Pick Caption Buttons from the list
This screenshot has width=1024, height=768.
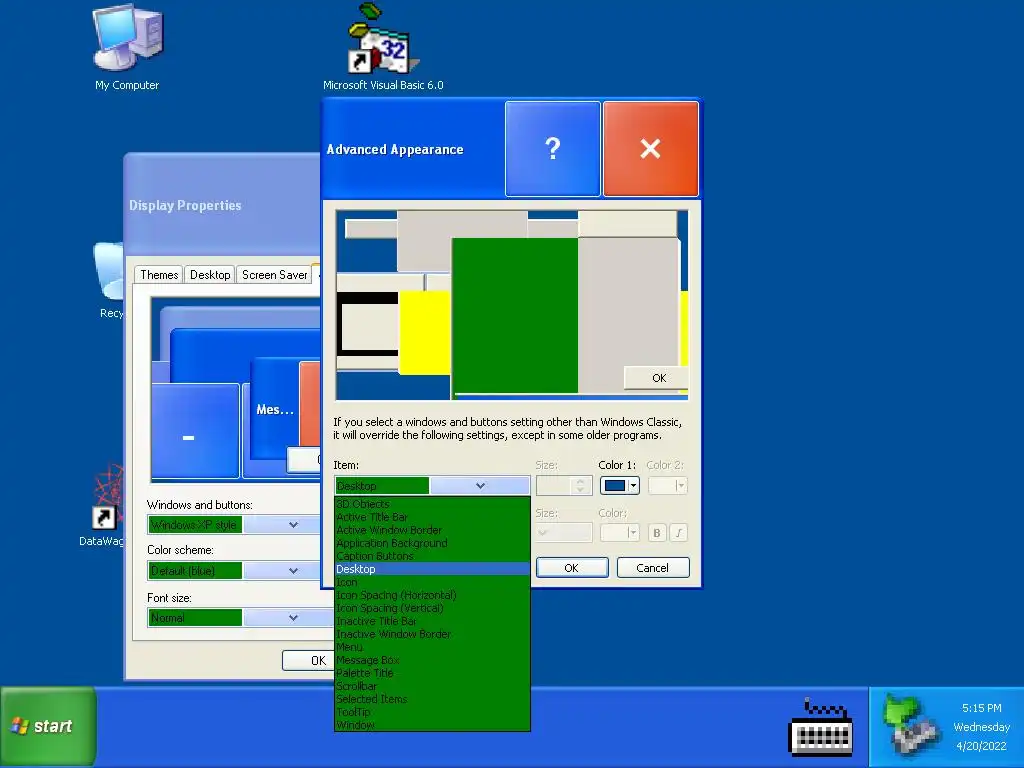coord(432,556)
